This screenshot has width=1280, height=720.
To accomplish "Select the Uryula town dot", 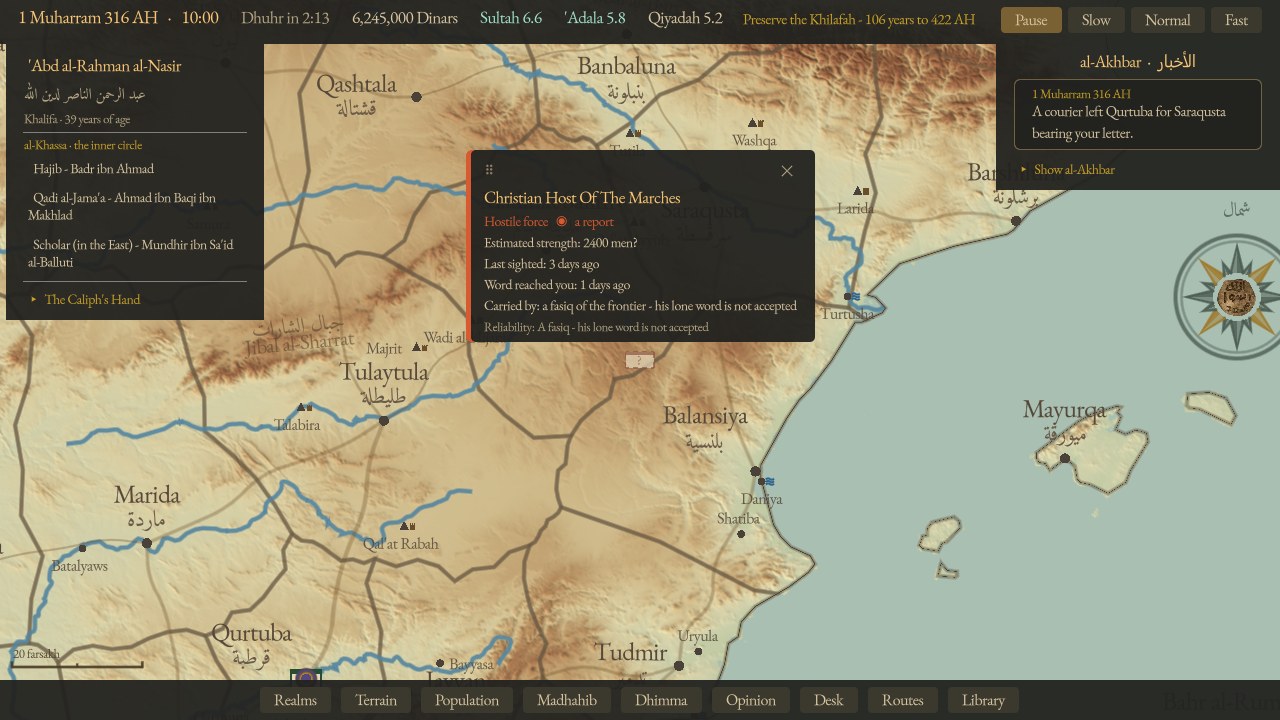I will click(x=698, y=651).
